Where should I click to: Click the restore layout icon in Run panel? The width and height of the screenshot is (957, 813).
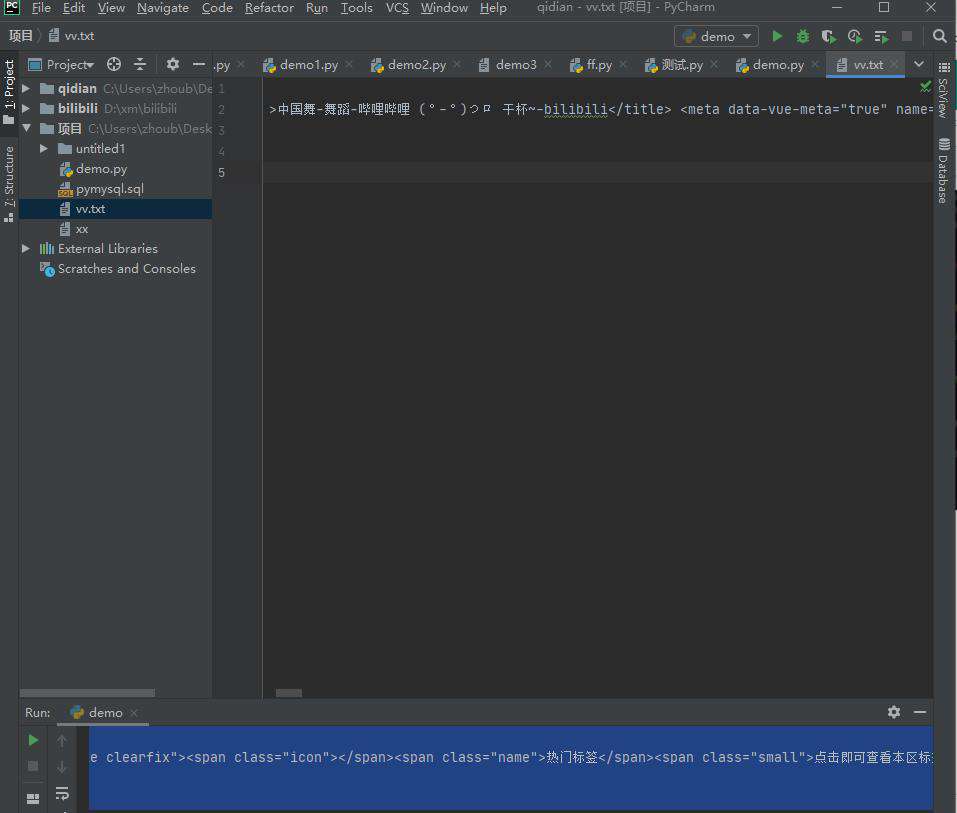point(34,798)
